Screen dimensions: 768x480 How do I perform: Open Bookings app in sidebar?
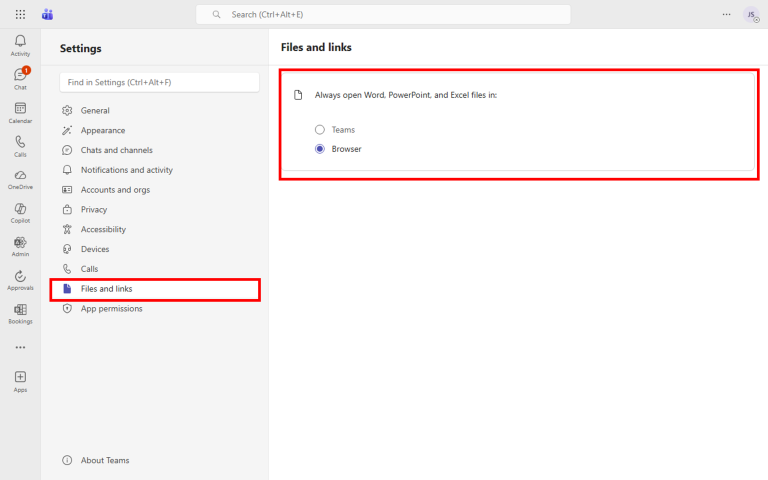click(20, 313)
